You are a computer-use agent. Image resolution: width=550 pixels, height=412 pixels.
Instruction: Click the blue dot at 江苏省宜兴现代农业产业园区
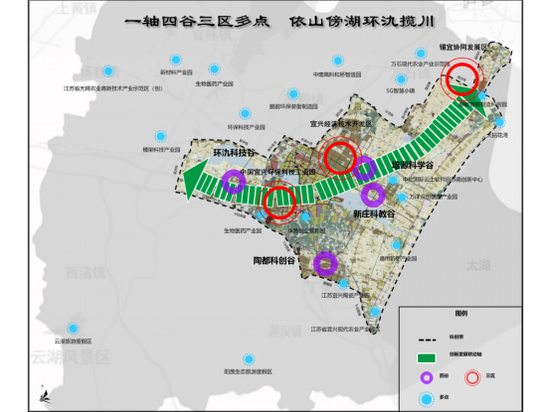[375, 311]
